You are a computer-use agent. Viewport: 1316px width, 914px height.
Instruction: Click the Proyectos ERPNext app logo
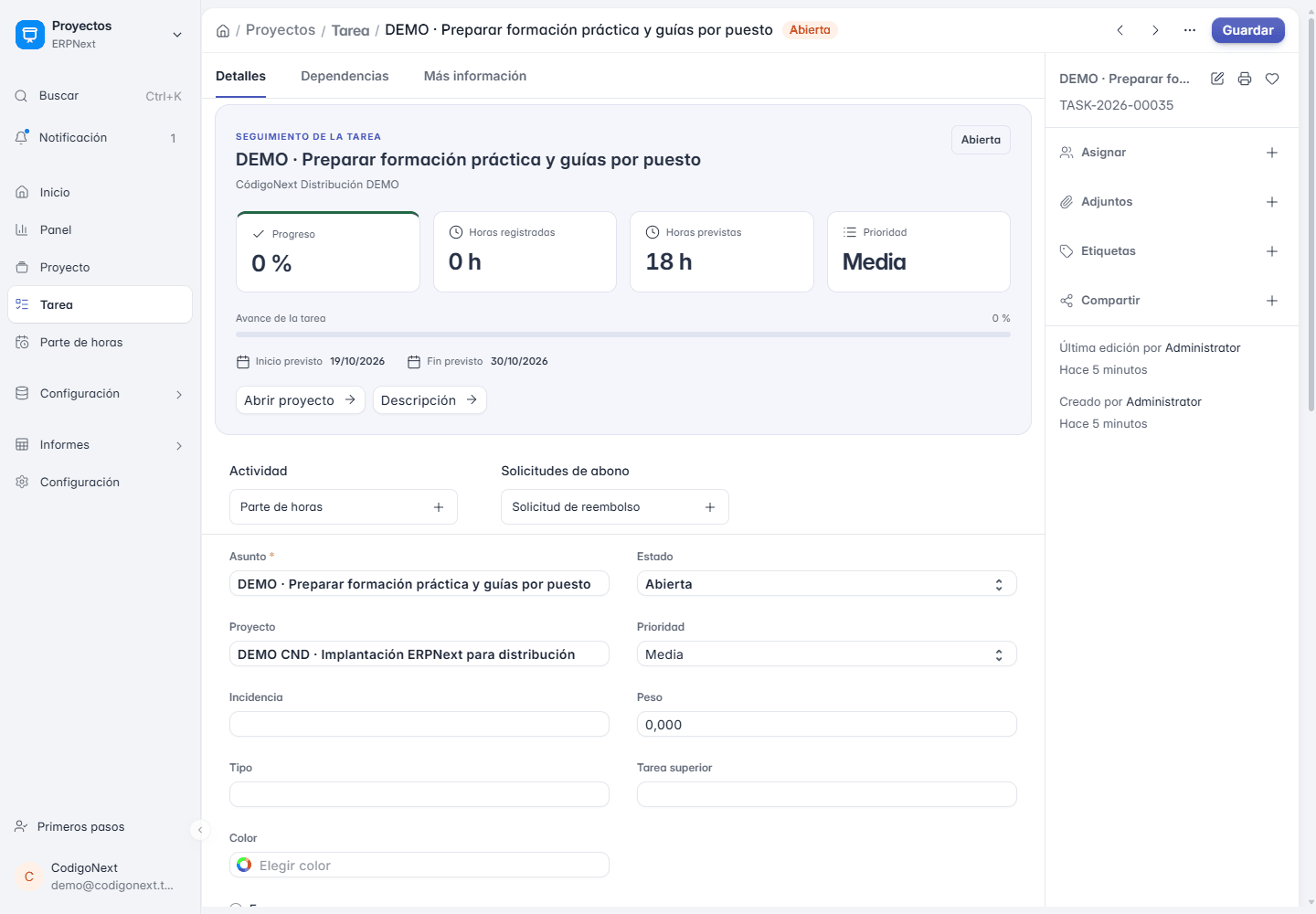(30, 35)
